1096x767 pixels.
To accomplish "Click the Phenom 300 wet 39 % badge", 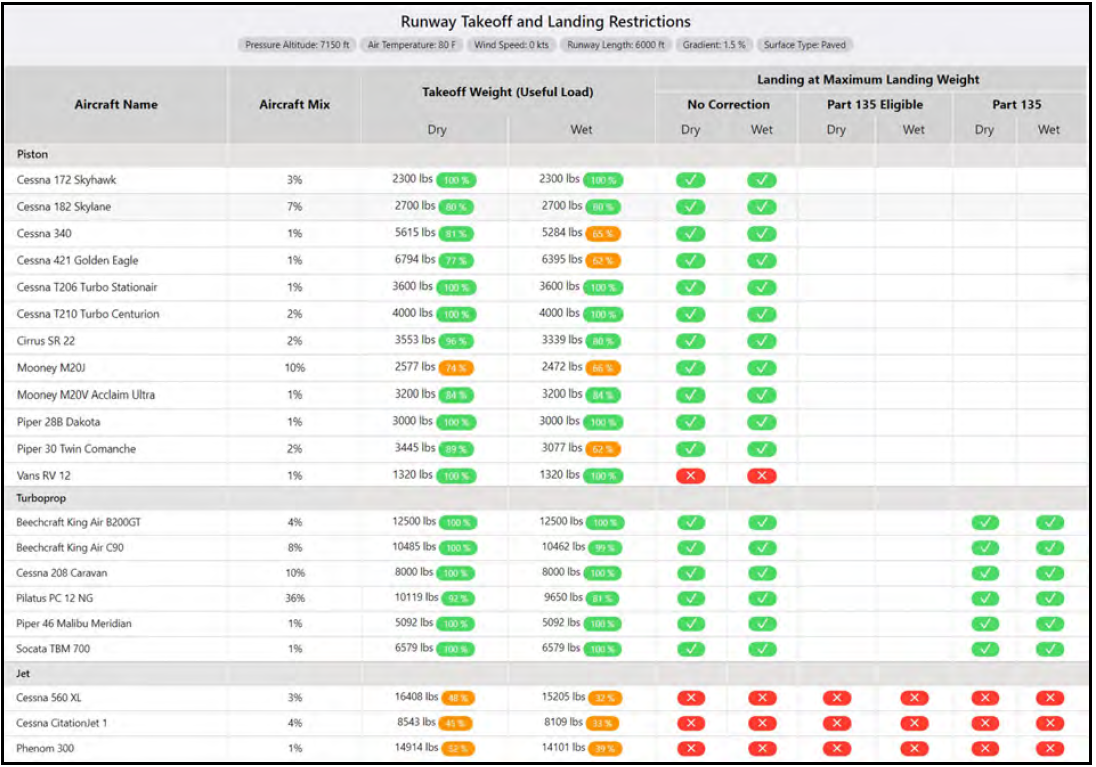I will point(605,748).
